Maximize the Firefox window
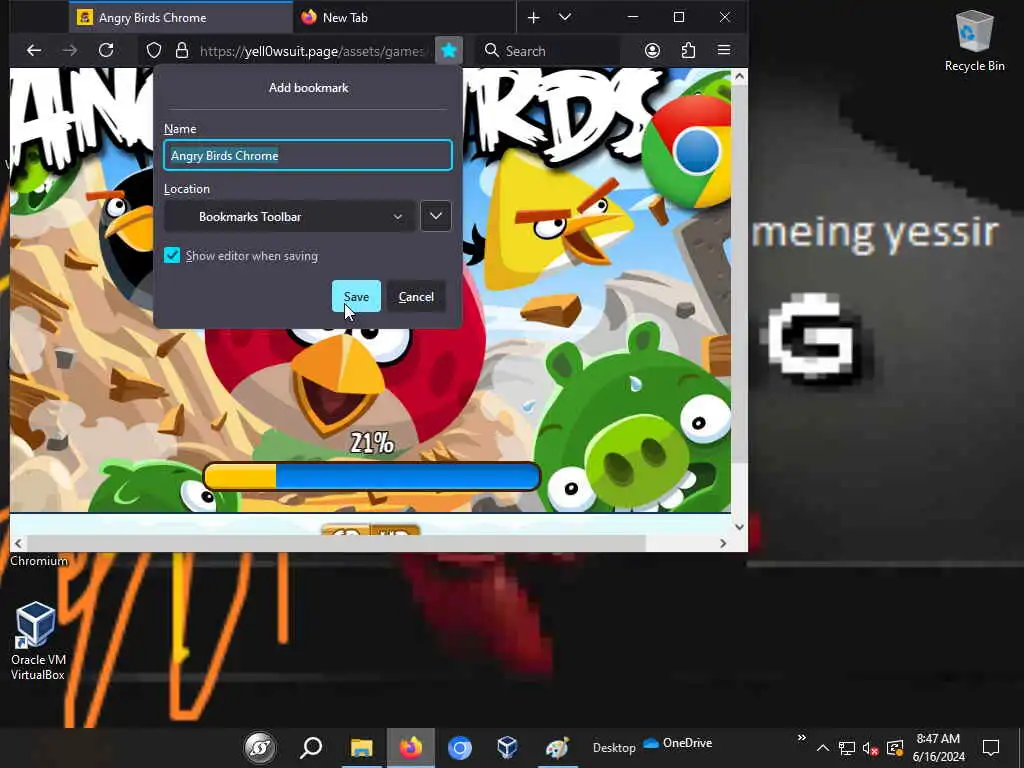The height and width of the screenshot is (768, 1024). coord(679,17)
